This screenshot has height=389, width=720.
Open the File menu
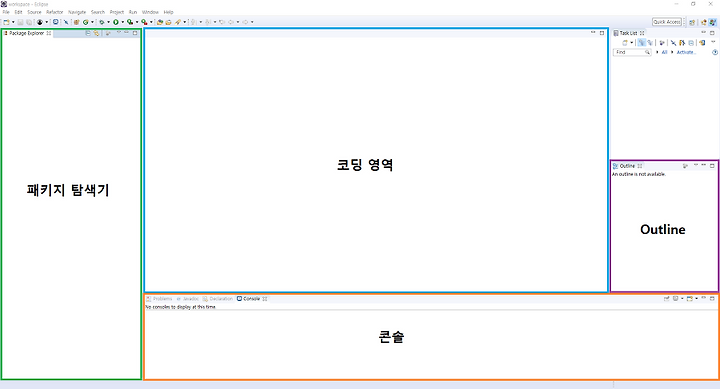pyautogui.click(x=6, y=12)
